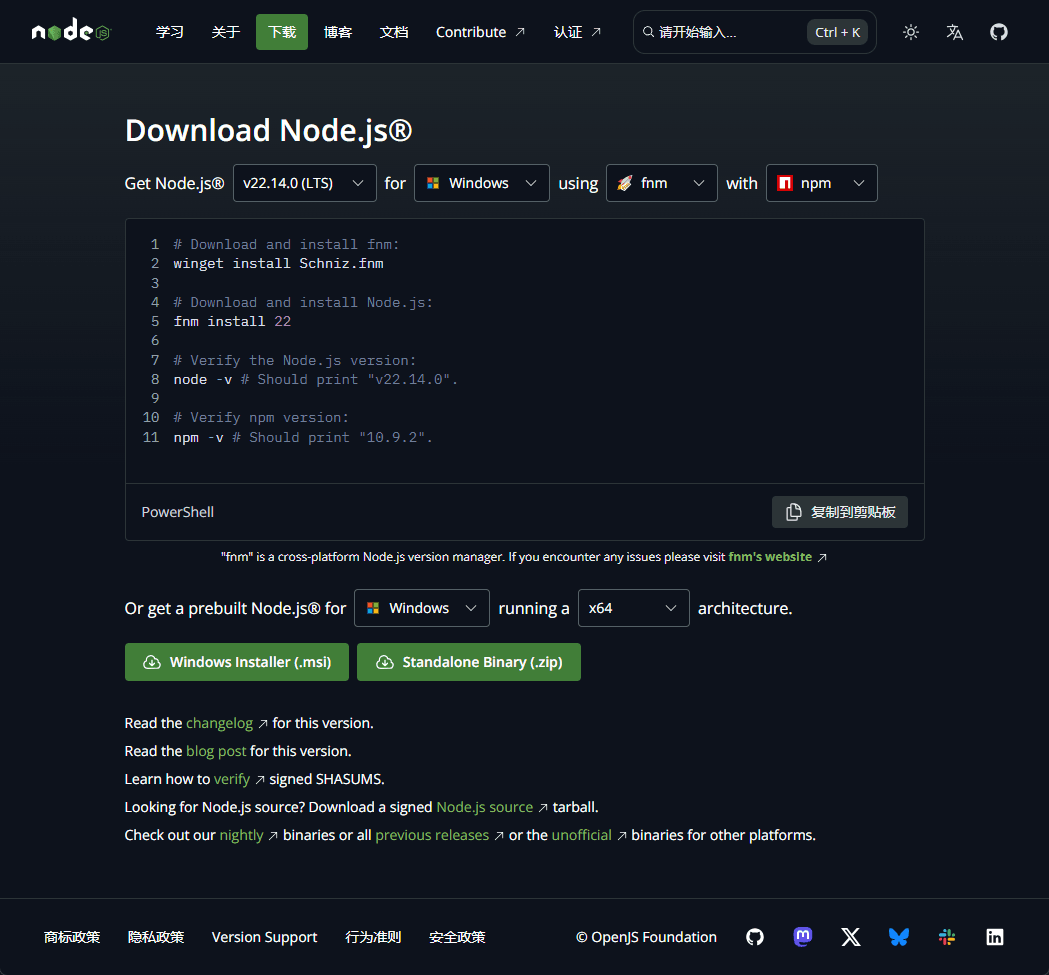Open the nightly binaries link

pos(242,835)
